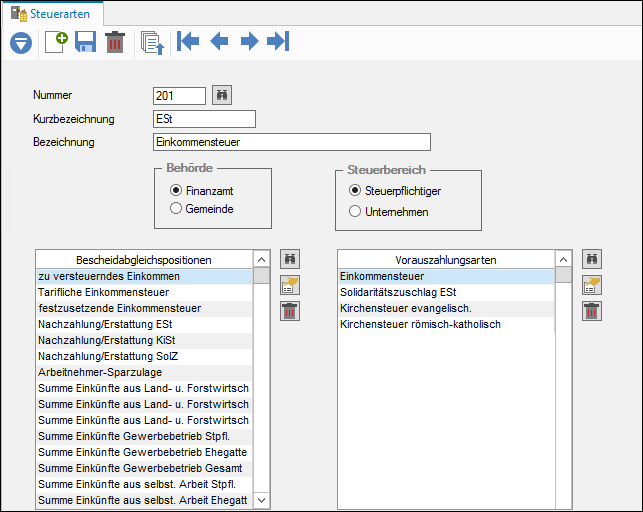
Task: Go to next record arrow
Action: click(249, 41)
